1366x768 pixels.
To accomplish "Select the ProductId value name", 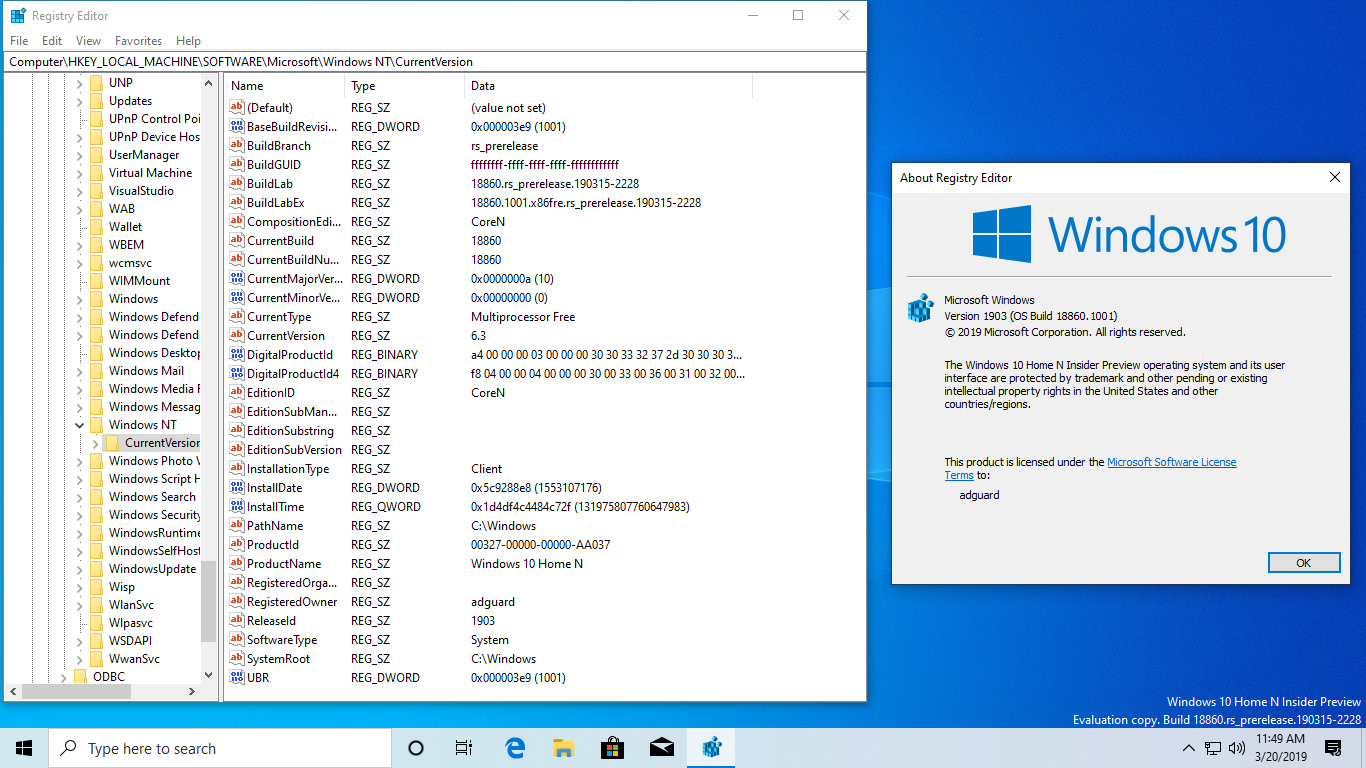I will [x=273, y=544].
